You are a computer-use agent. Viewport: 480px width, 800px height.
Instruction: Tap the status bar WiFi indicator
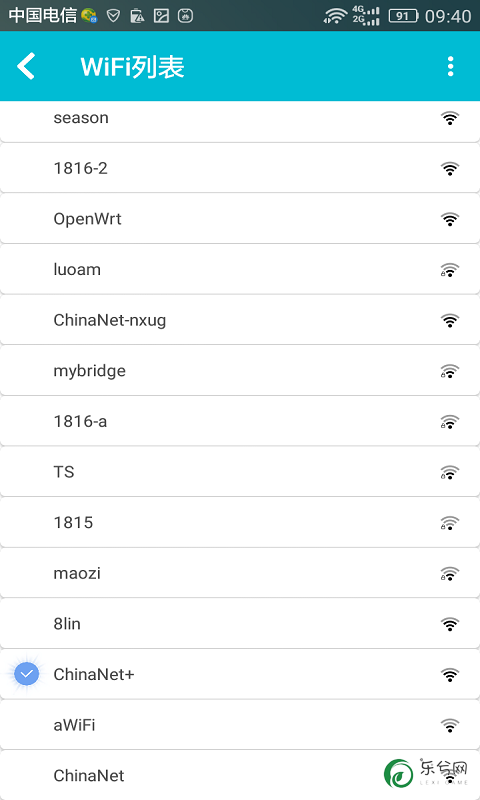pos(335,16)
